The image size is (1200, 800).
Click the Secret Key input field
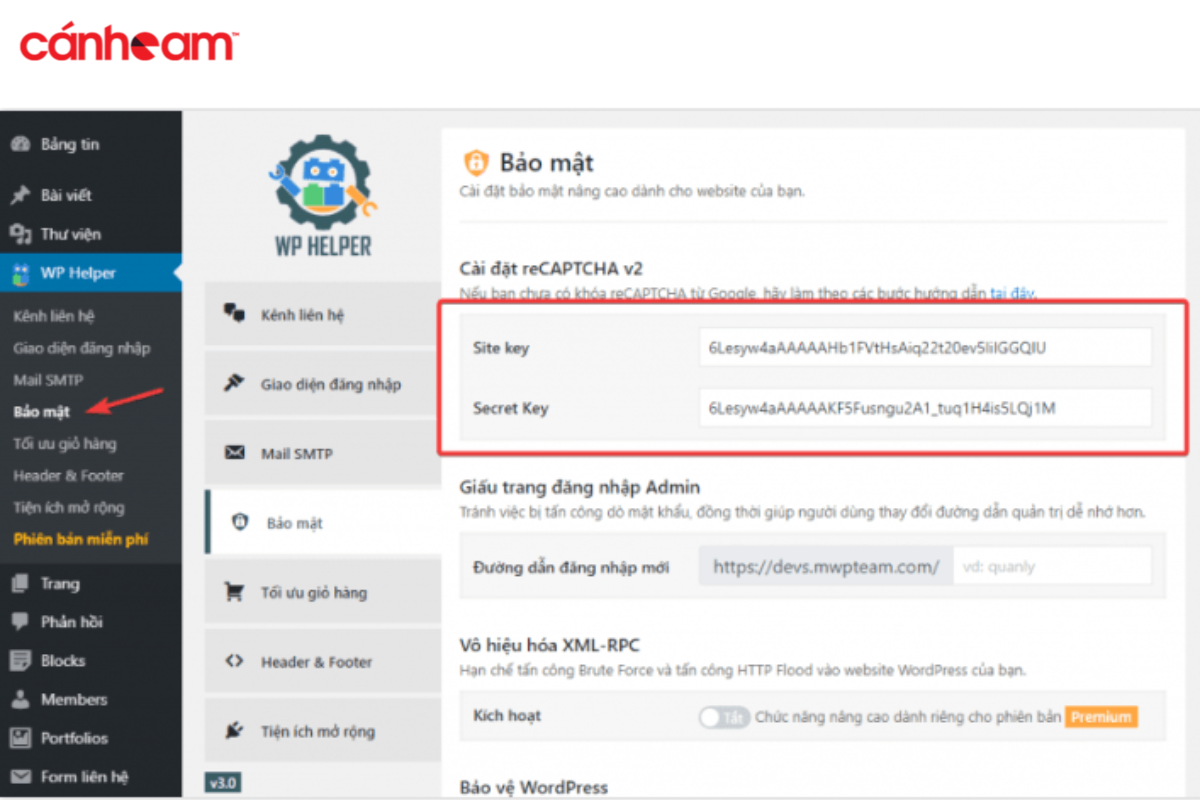[925, 408]
